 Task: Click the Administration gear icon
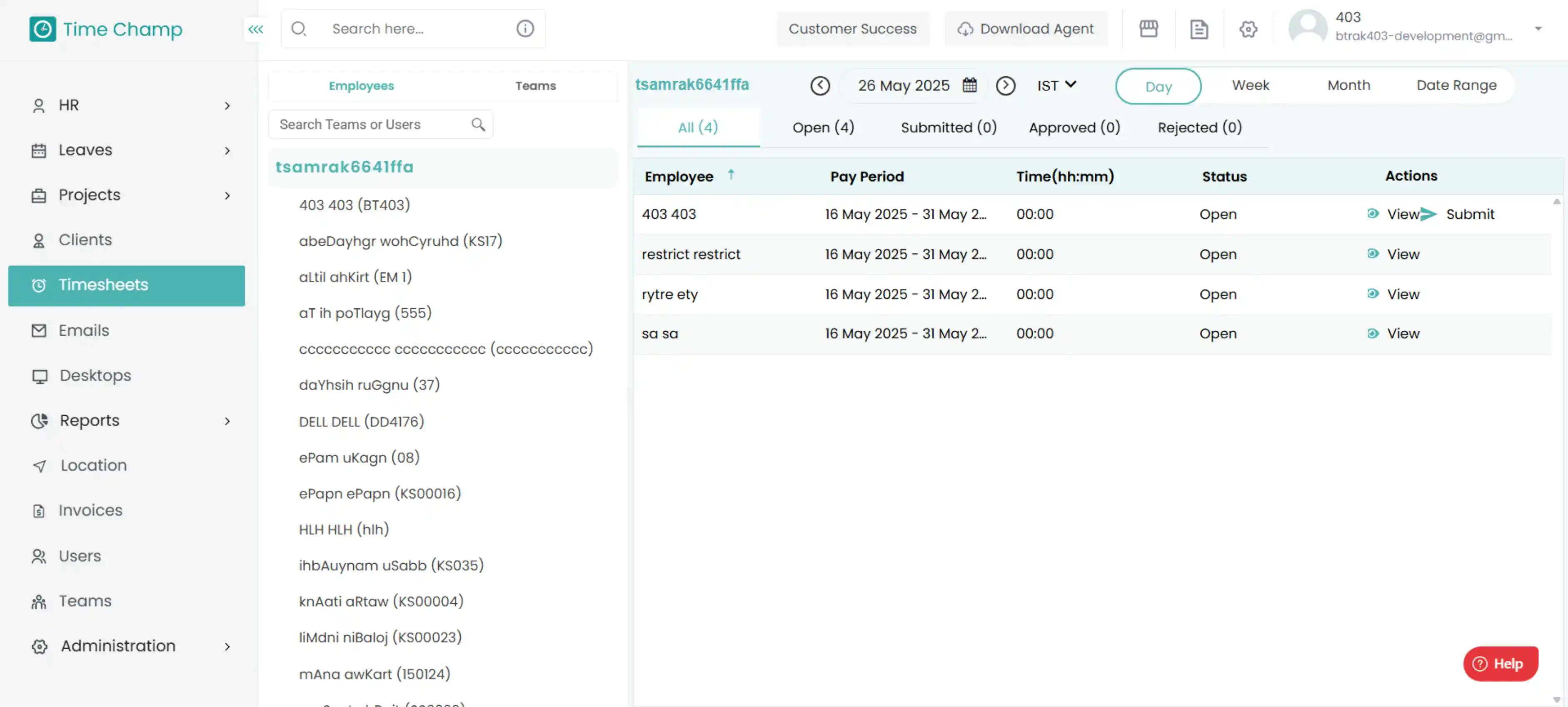pos(40,647)
